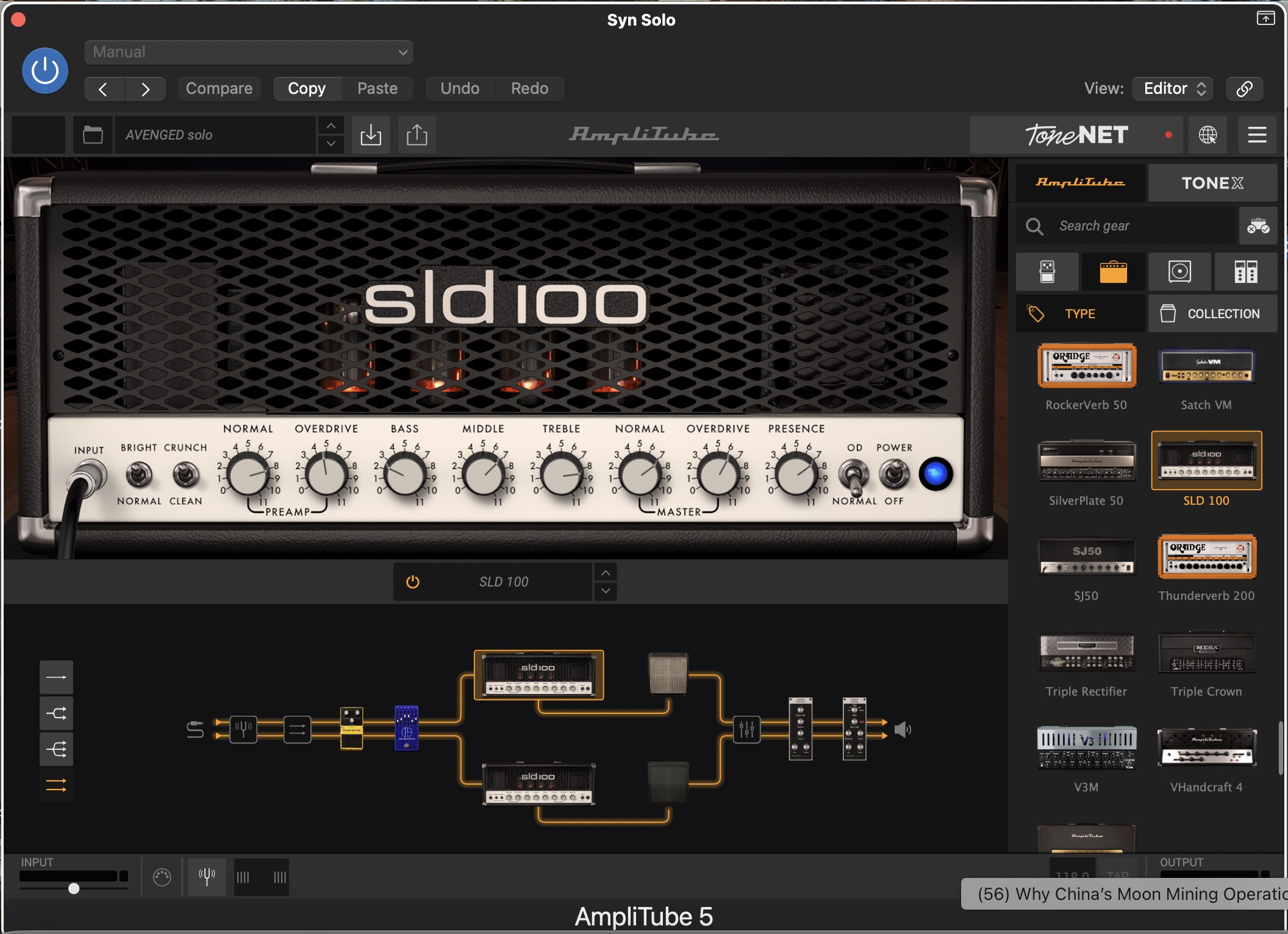Open the custom shop cart icon

point(1258,226)
